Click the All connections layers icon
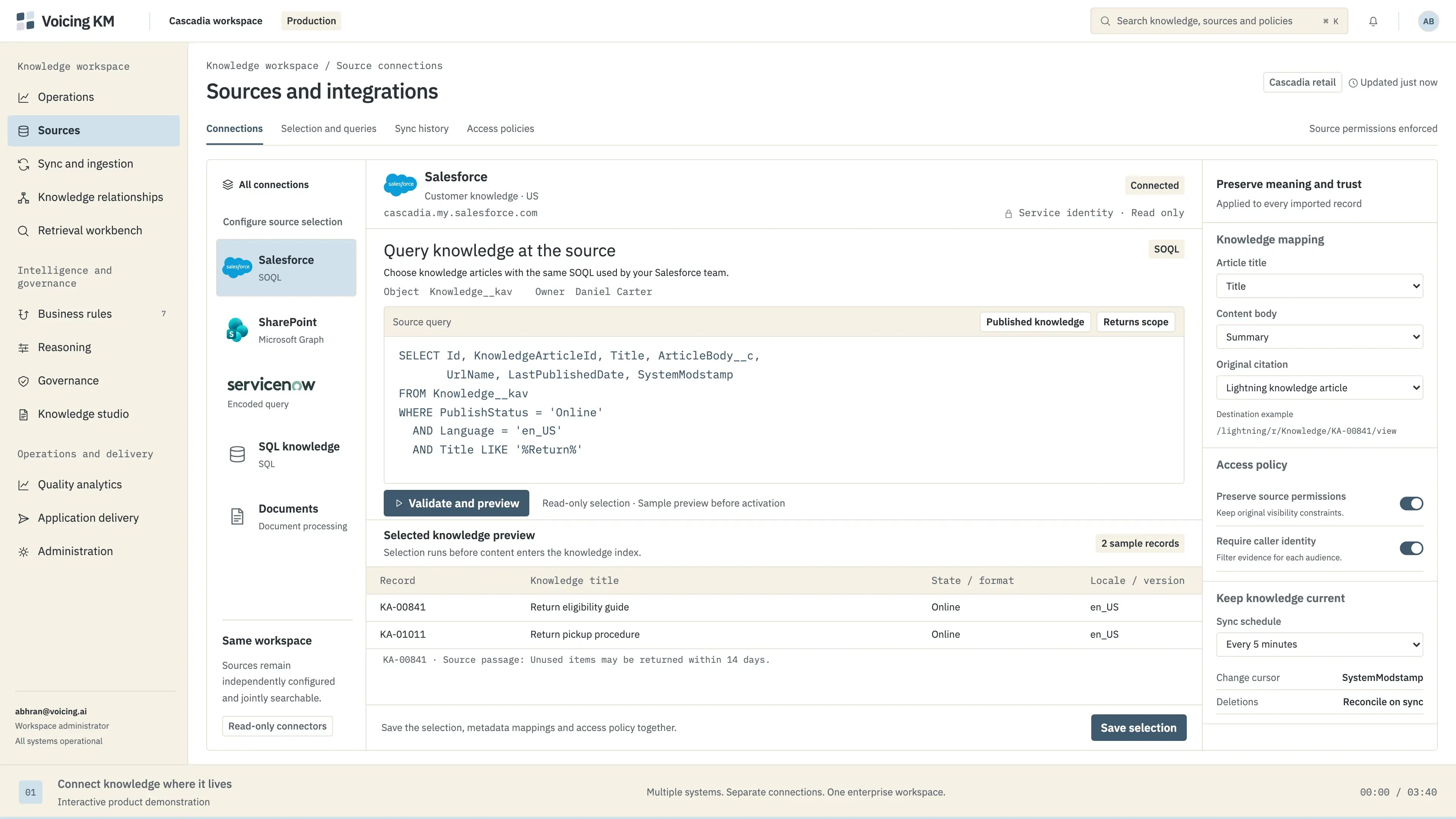The height and width of the screenshot is (819, 1456). (228, 185)
